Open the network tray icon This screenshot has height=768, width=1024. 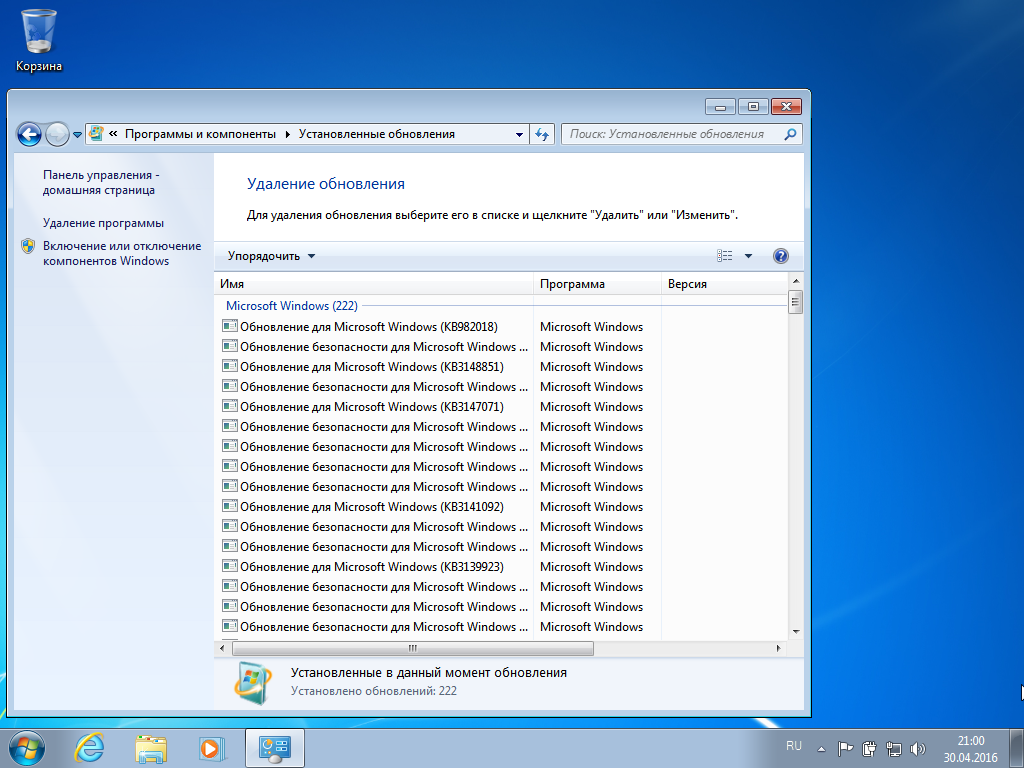[x=893, y=748]
